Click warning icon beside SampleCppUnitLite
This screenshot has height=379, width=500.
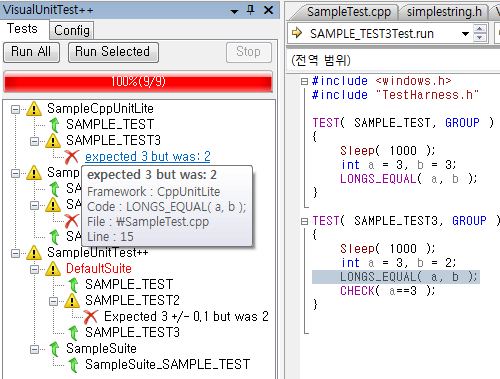[34, 109]
